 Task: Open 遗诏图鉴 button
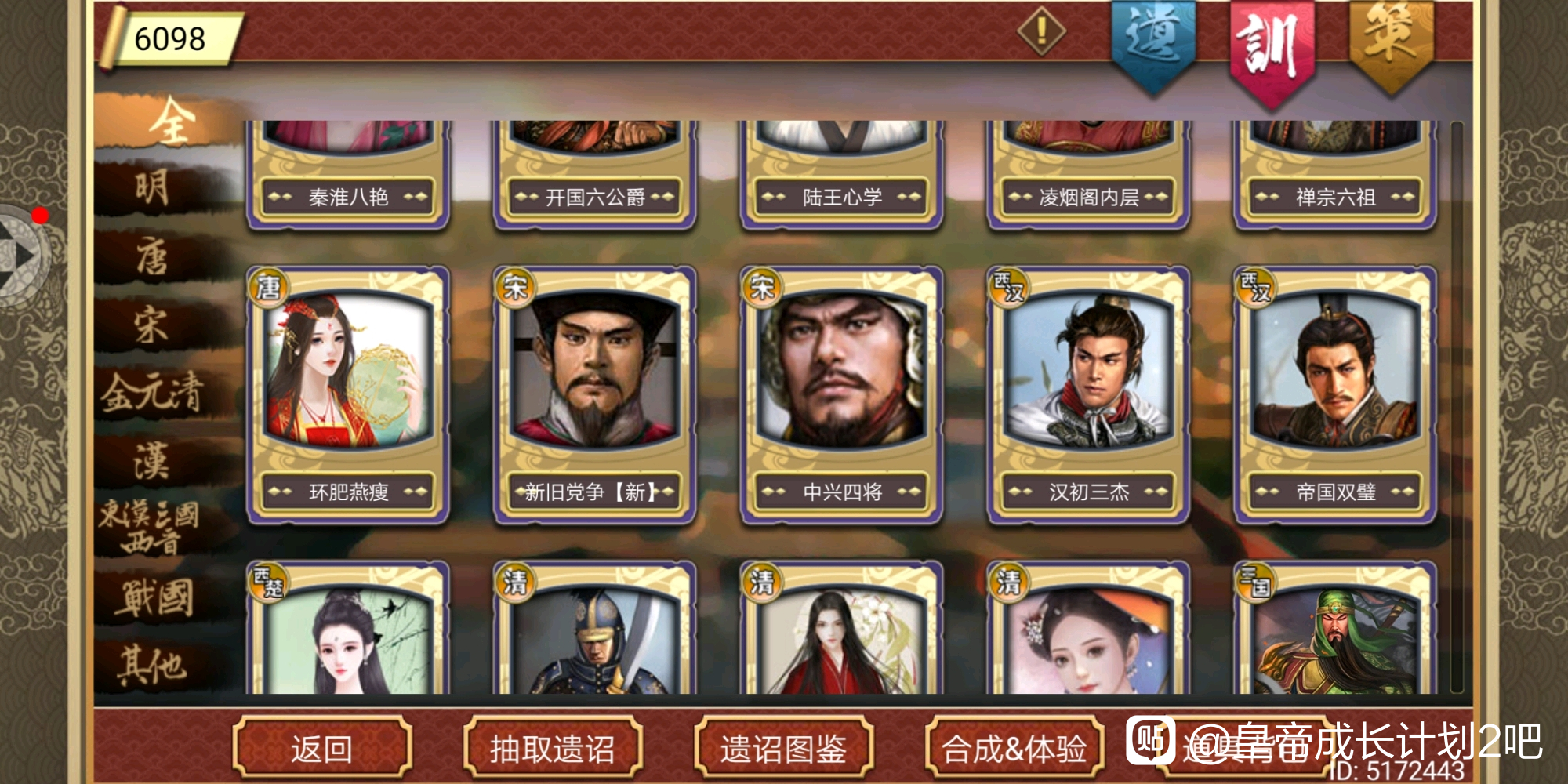(784, 749)
